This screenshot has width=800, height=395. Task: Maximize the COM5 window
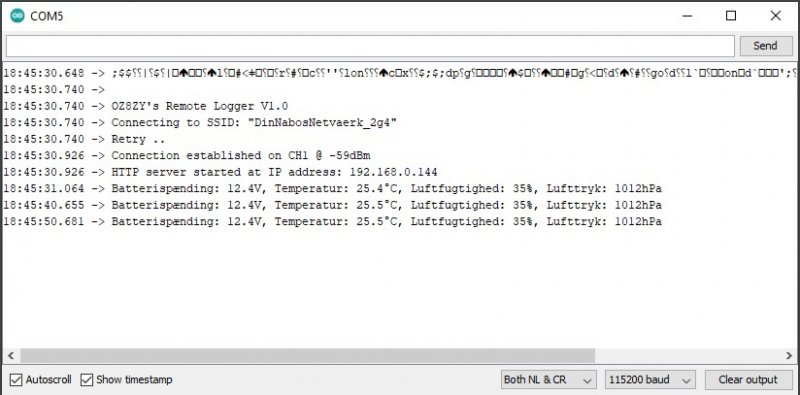tap(731, 16)
